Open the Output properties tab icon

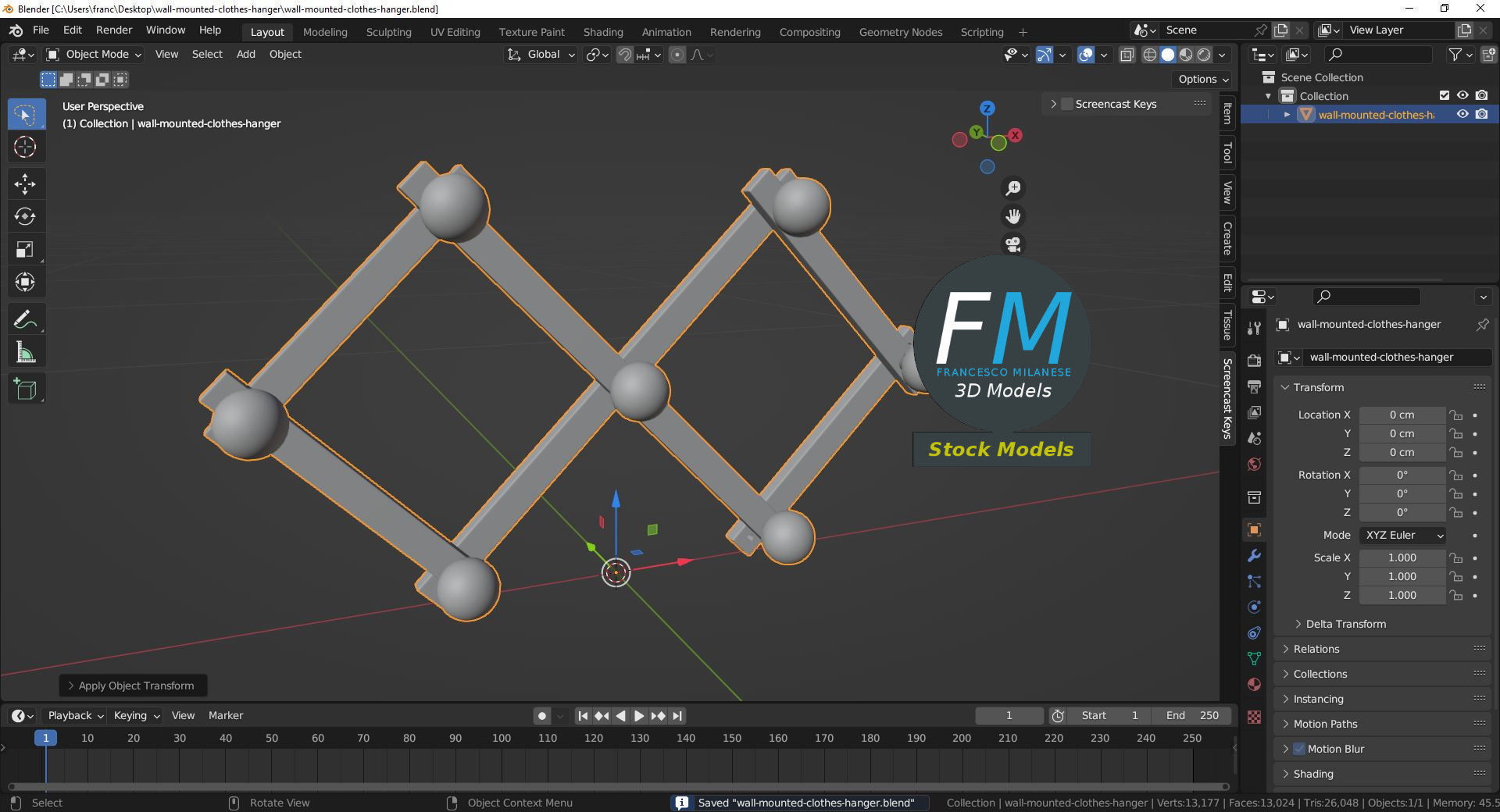pyautogui.click(x=1254, y=386)
